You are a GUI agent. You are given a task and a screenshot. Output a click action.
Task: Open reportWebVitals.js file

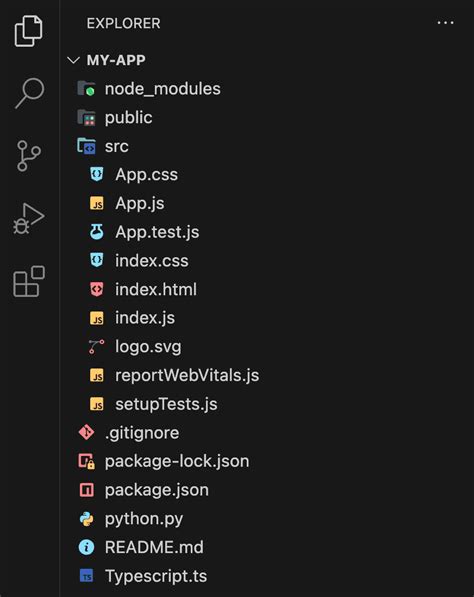(x=187, y=376)
